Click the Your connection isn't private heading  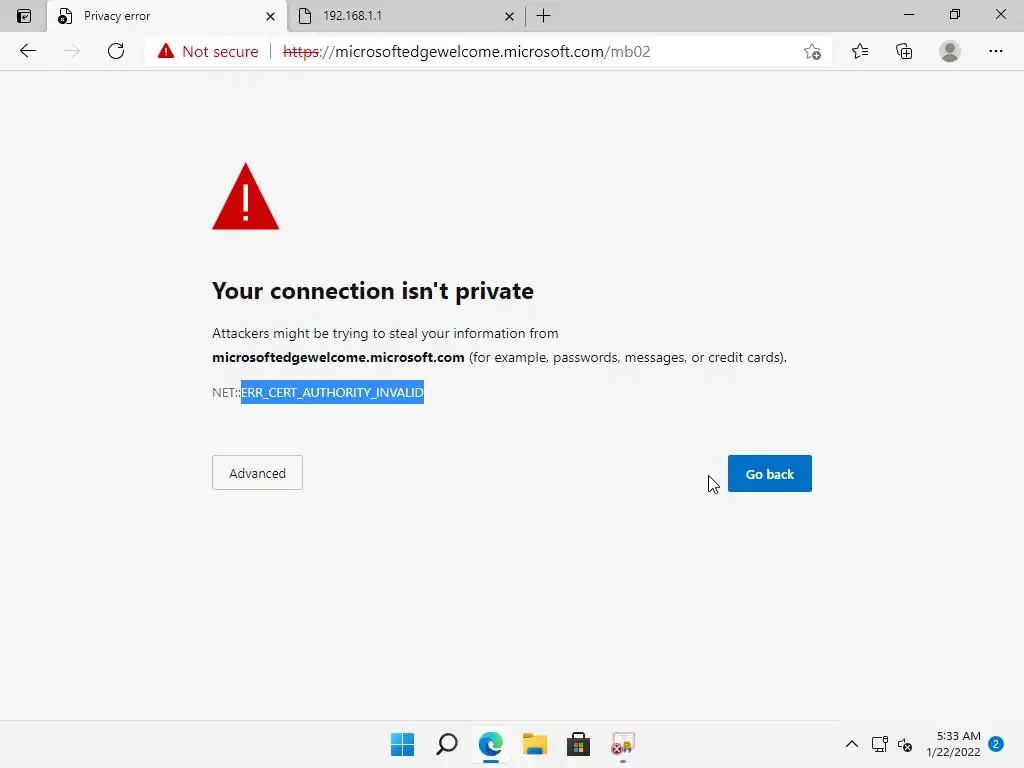click(373, 291)
